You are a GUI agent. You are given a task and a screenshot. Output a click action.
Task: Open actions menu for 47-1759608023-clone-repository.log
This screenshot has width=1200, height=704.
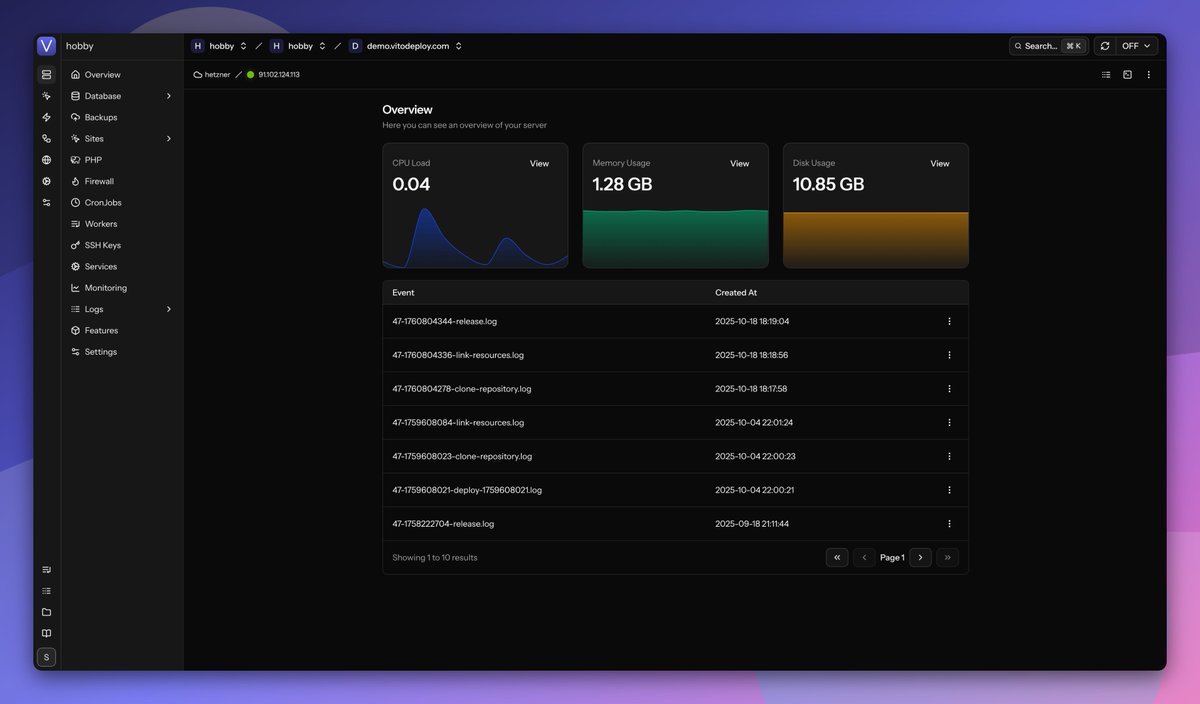tap(949, 456)
